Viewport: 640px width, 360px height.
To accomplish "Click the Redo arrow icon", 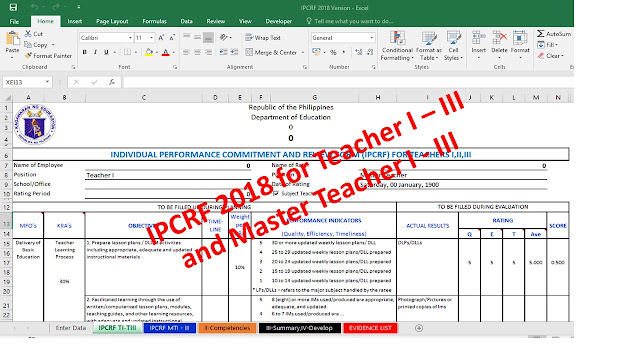I will click(56, 7).
